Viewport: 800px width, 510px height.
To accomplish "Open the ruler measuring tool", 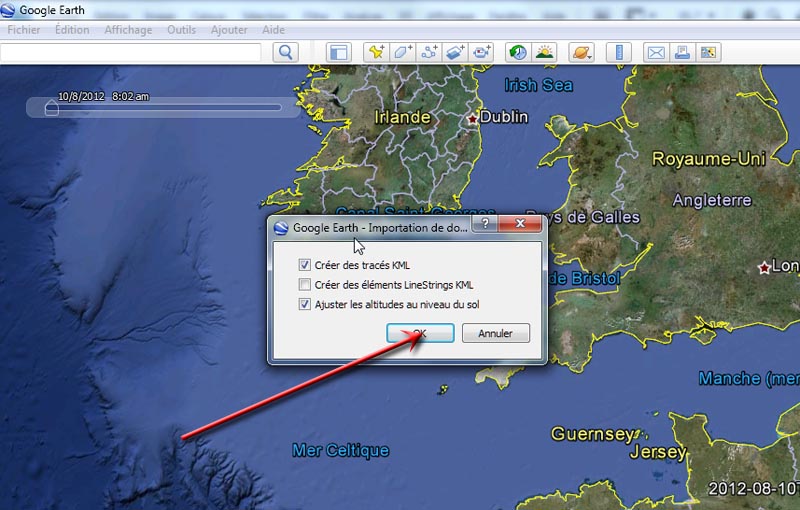I will (619, 53).
